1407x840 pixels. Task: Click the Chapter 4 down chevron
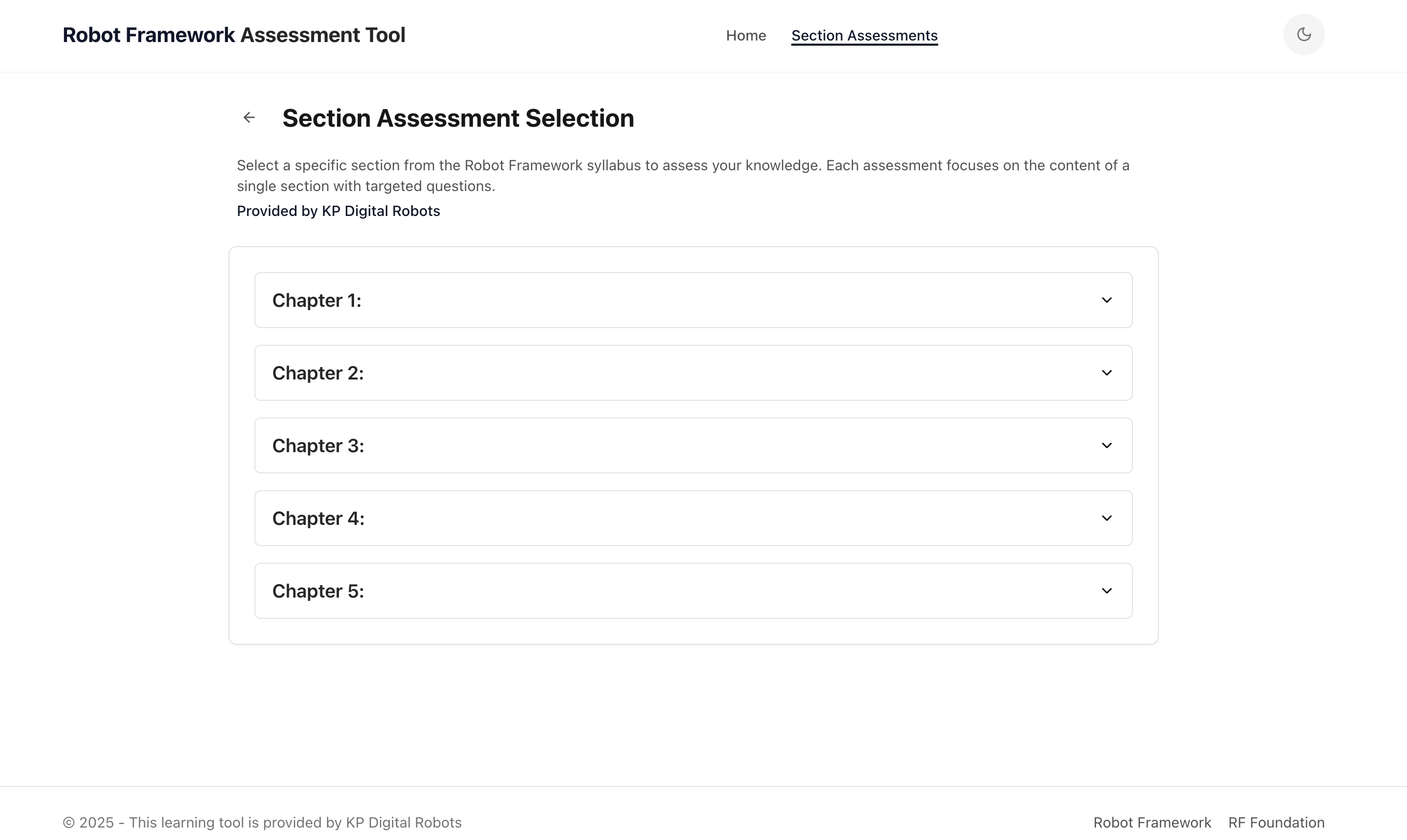click(x=1106, y=518)
